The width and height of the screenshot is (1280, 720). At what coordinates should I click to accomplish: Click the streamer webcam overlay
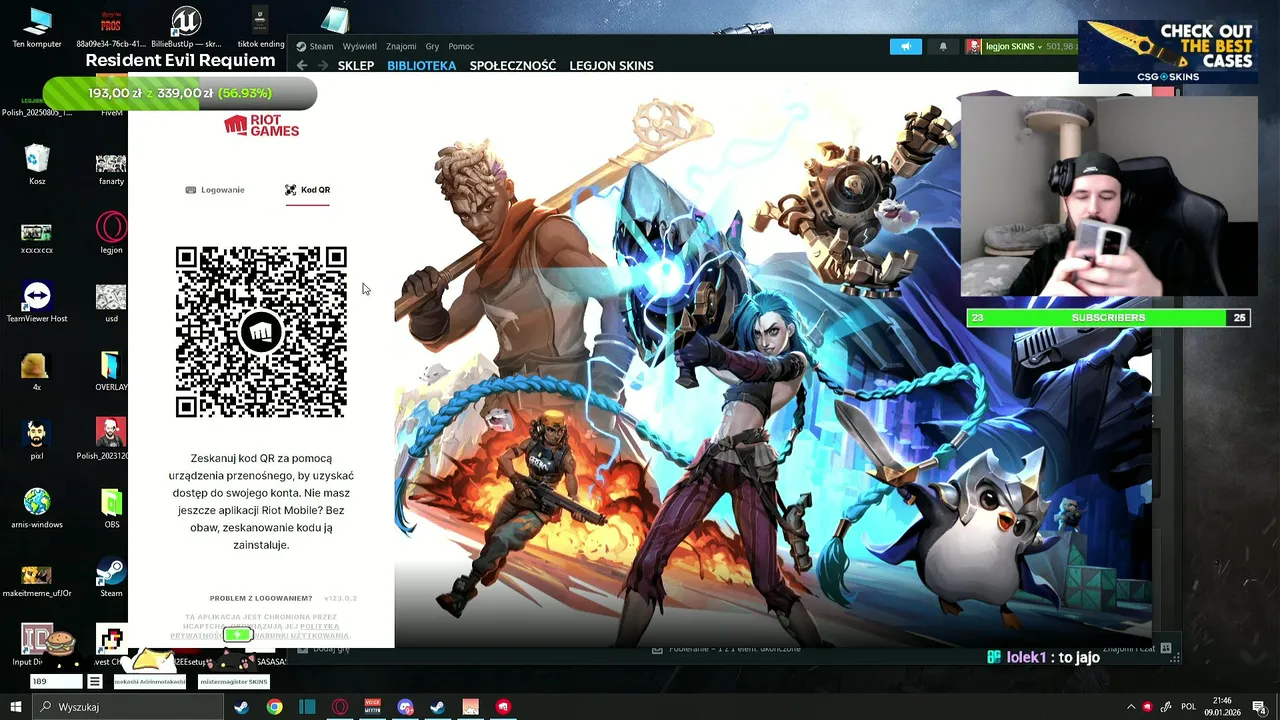pyautogui.click(x=1109, y=196)
